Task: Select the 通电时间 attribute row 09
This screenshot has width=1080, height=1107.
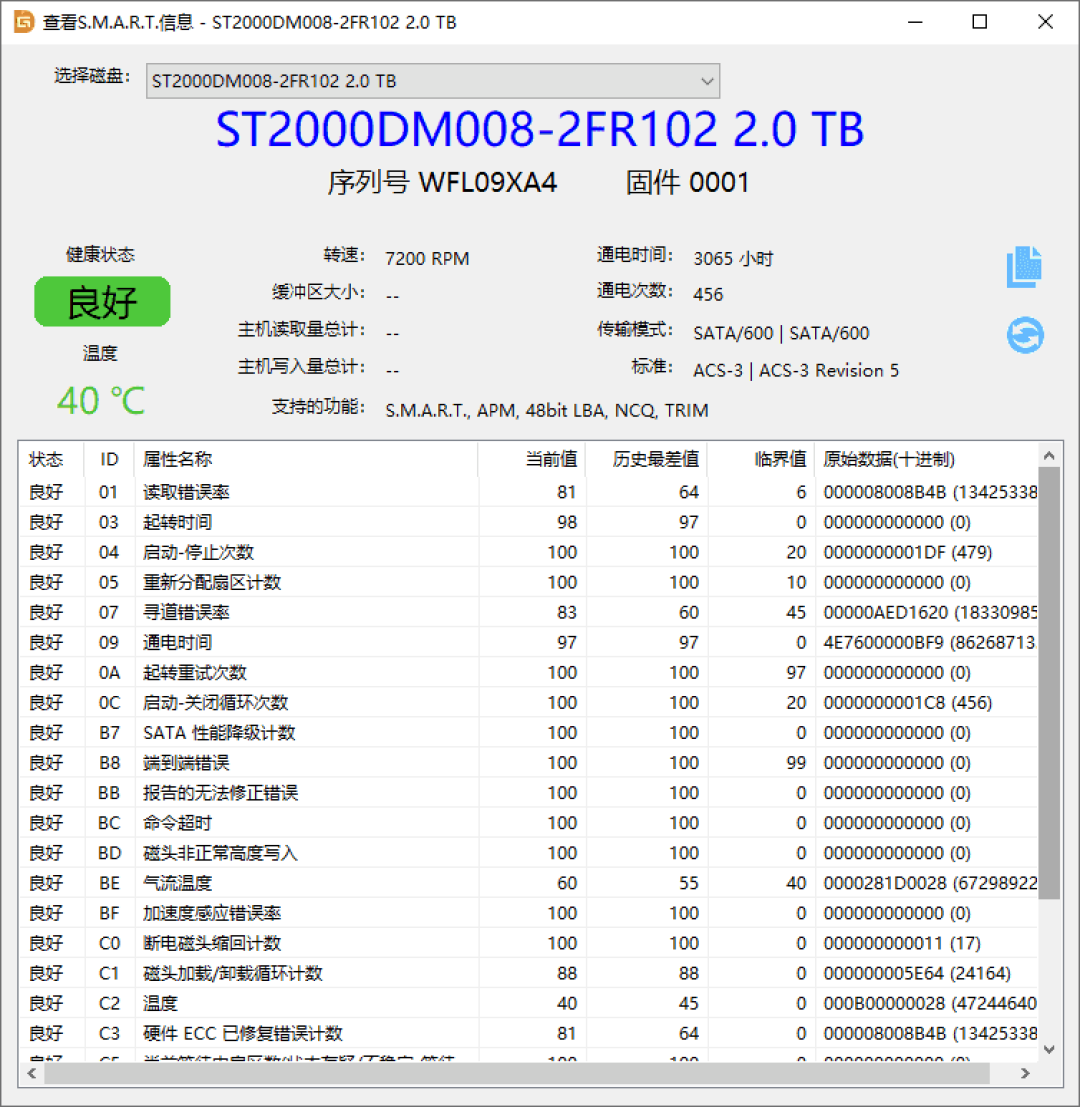Action: click(529, 642)
